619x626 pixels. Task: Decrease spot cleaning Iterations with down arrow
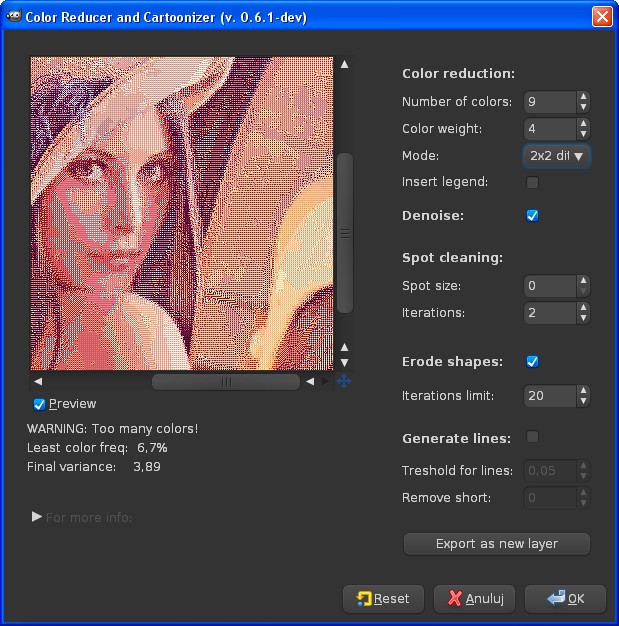583,318
